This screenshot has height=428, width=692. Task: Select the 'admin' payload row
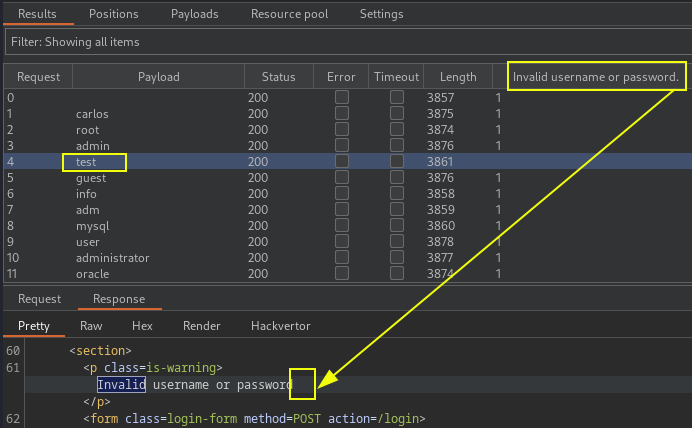(x=348, y=146)
